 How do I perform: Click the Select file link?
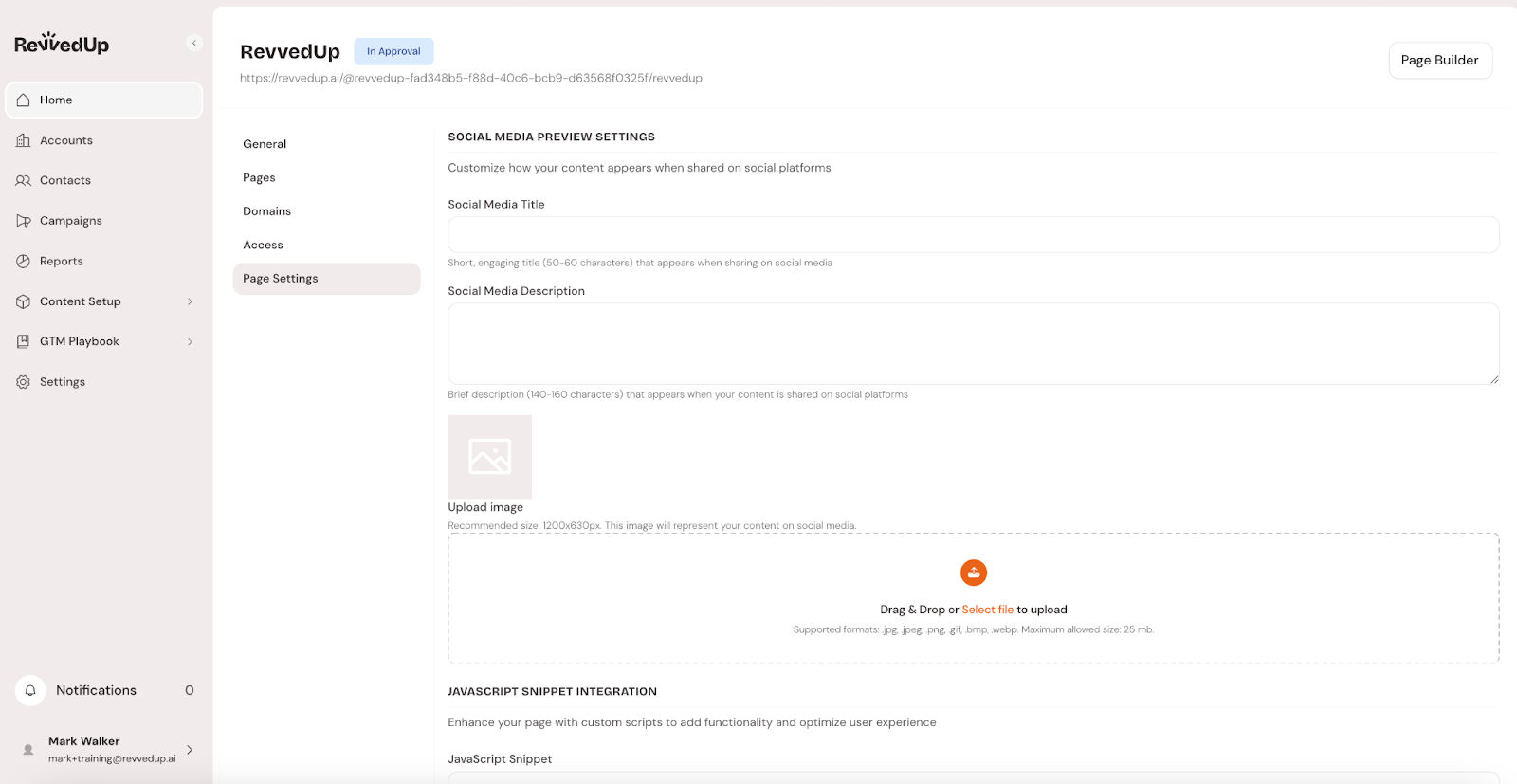(x=987, y=610)
